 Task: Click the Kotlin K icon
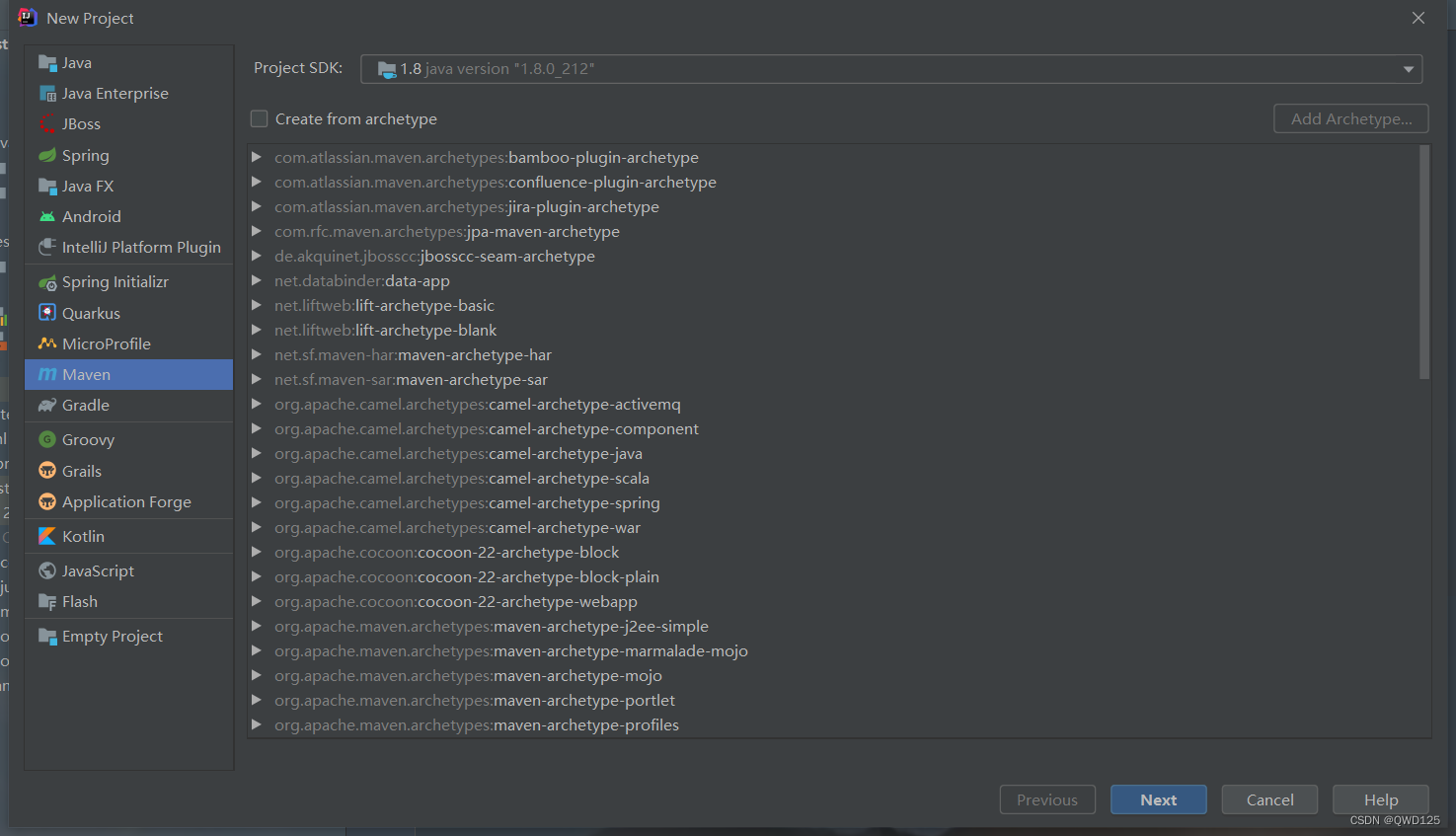click(47, 536)
